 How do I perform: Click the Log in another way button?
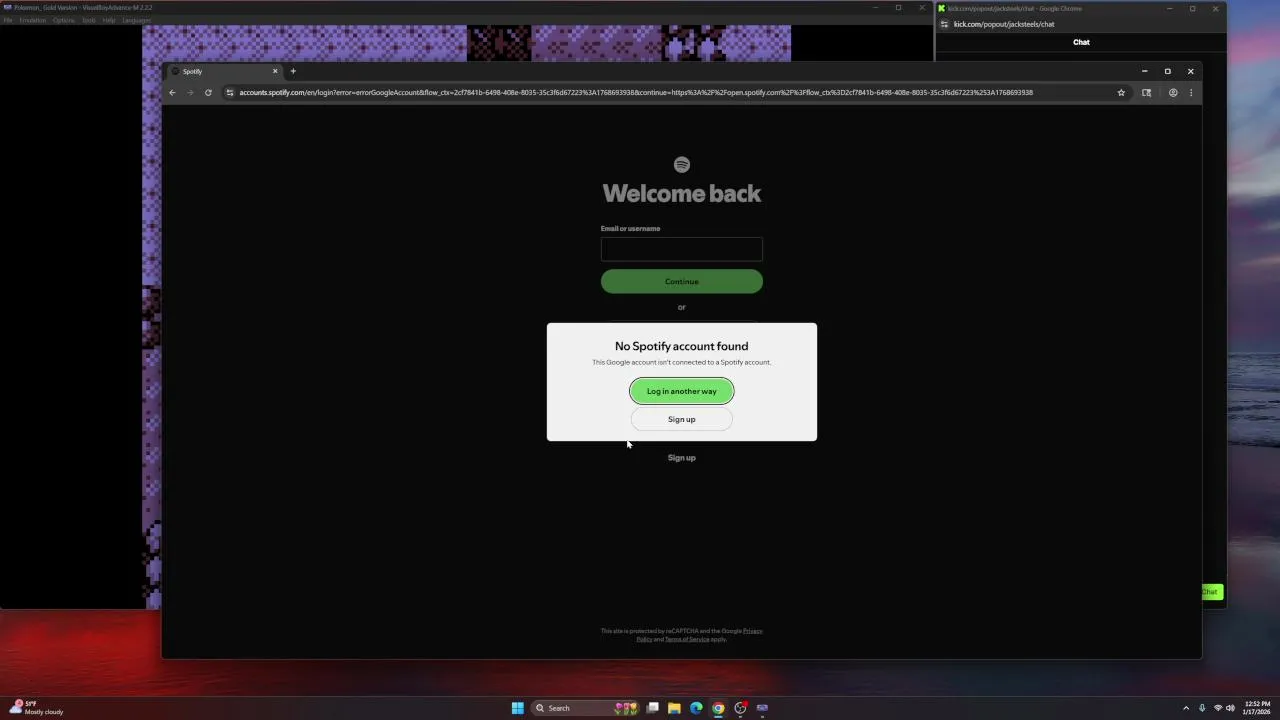tap(681, 391)
